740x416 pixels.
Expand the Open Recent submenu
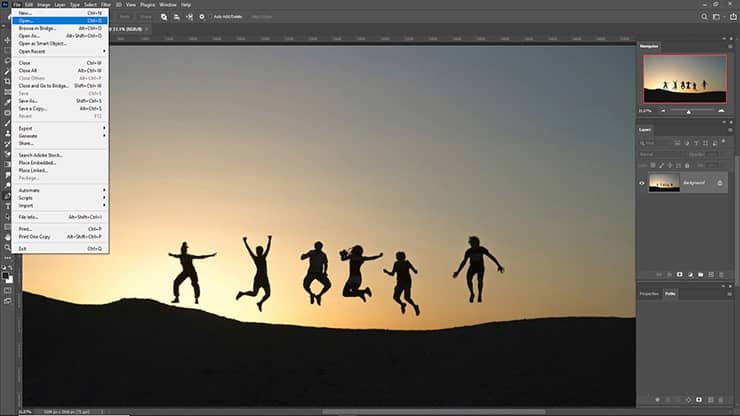click(60, 51)
